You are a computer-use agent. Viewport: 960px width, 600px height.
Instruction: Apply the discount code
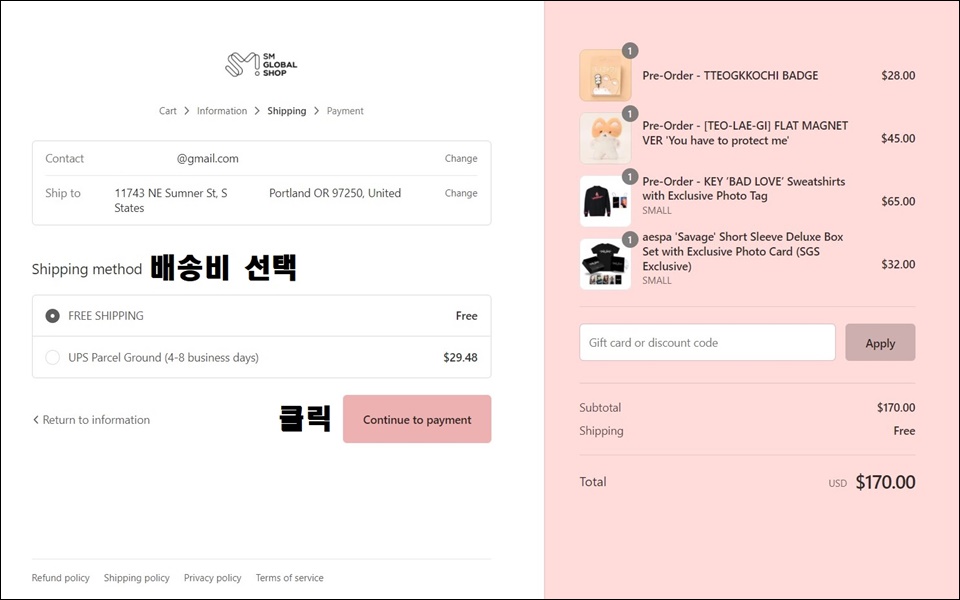tap(880, 342)
